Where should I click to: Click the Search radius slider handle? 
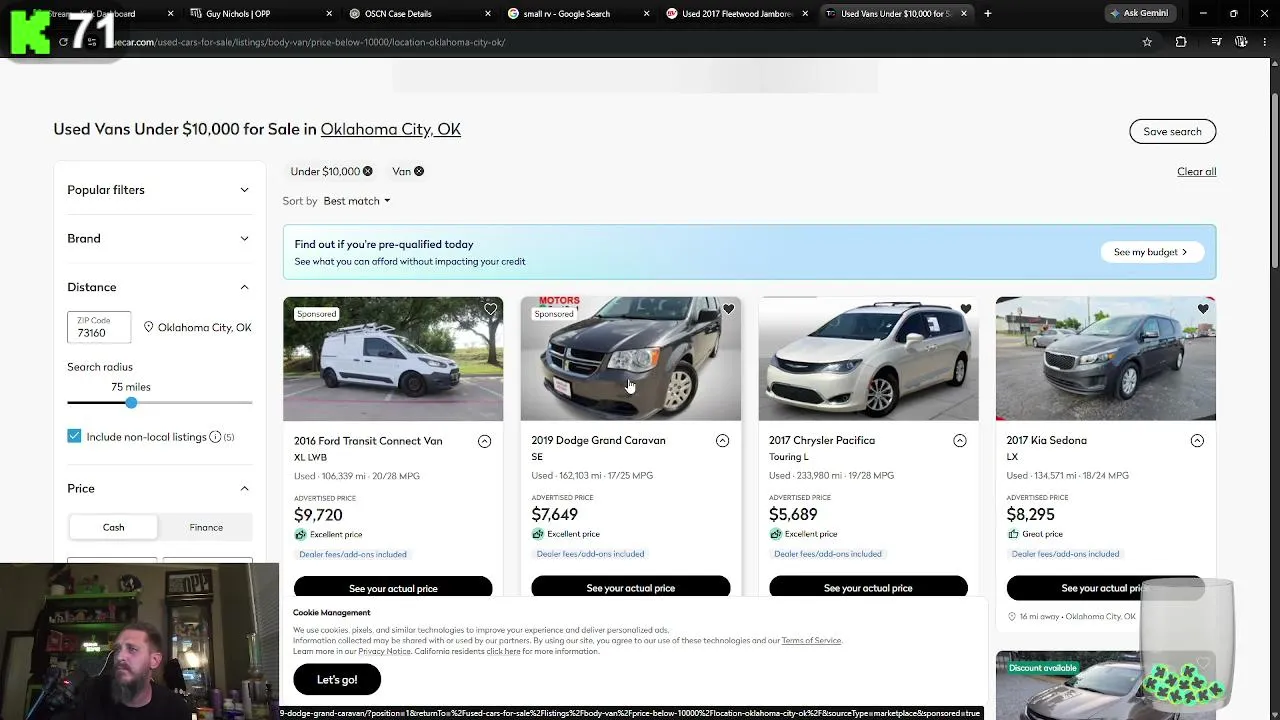(131, 402)
